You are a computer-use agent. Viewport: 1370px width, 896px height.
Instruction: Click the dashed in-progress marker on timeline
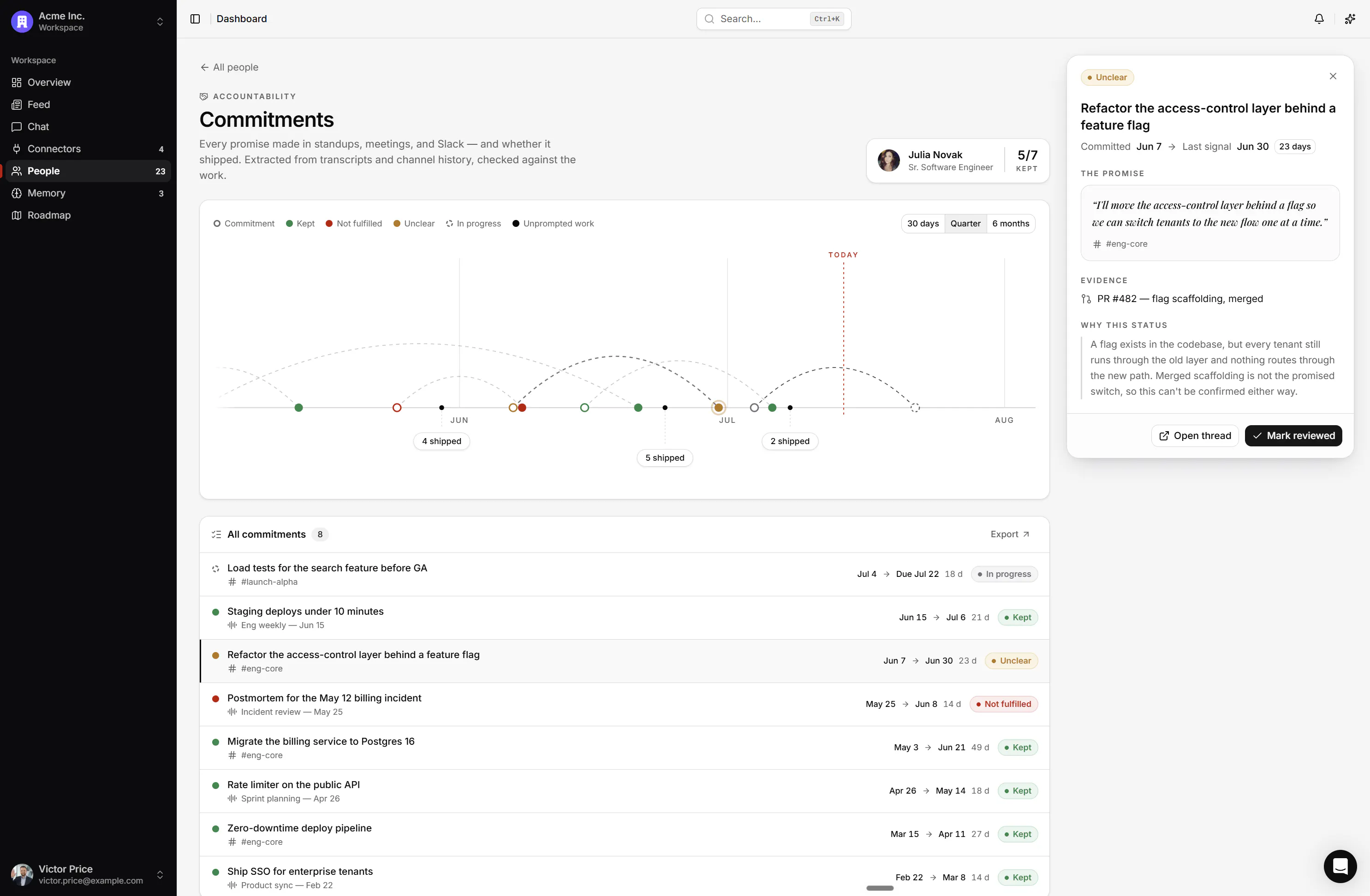915,408
